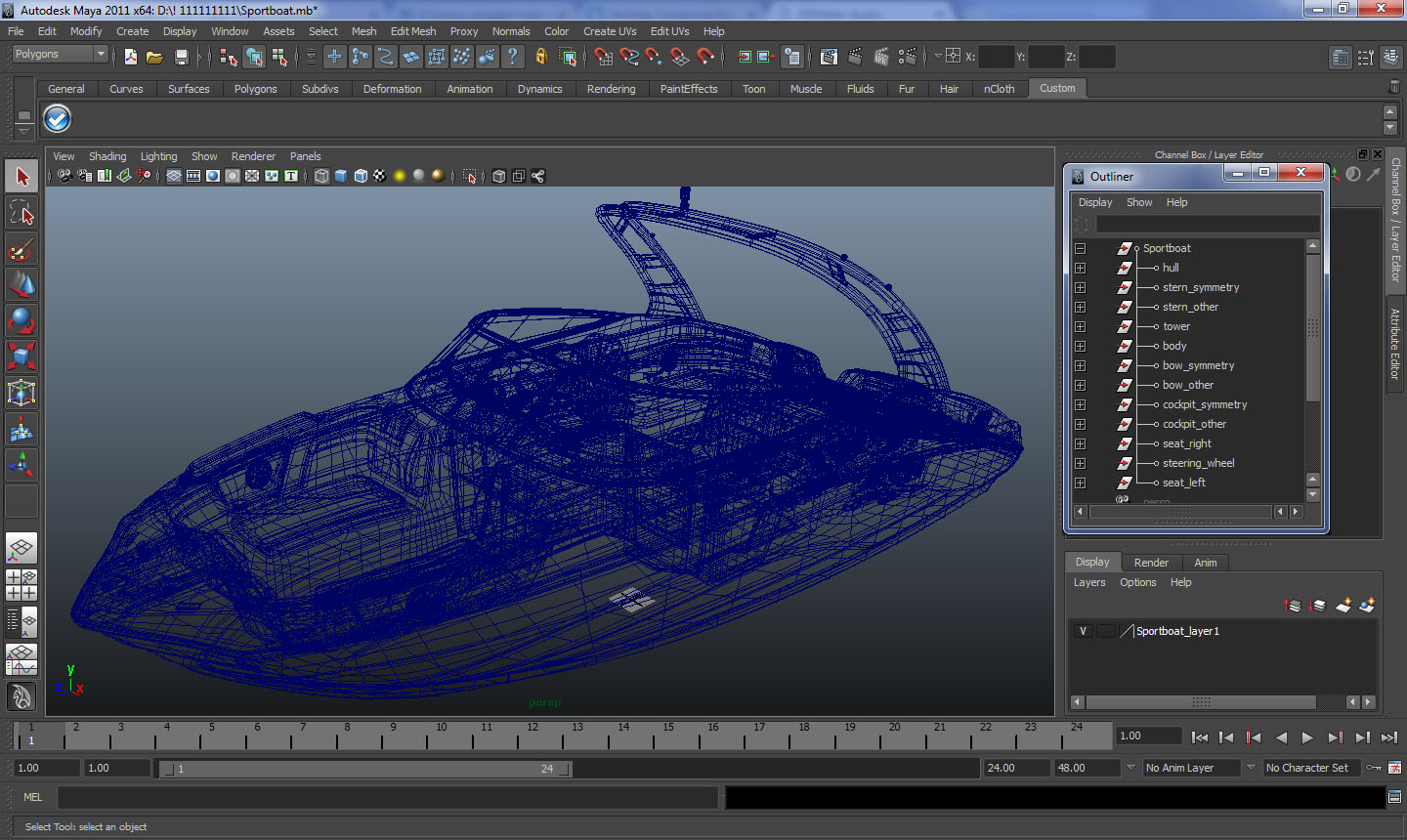Switch to the Rendering shelf tab
The width and height of the screenshot is (1407, 840).
[x=611, y=89]
